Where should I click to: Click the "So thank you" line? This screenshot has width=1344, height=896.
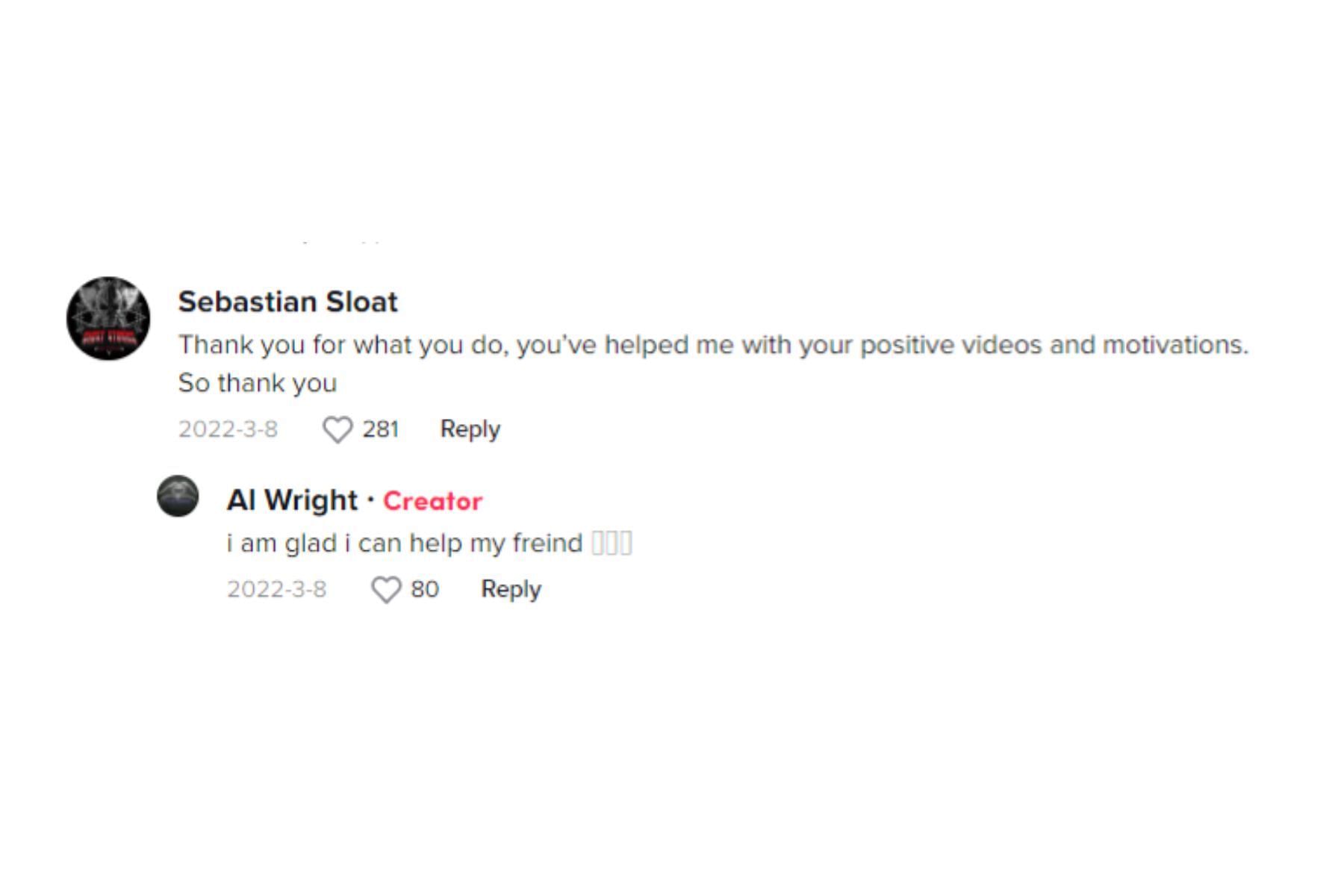point(258,383)
